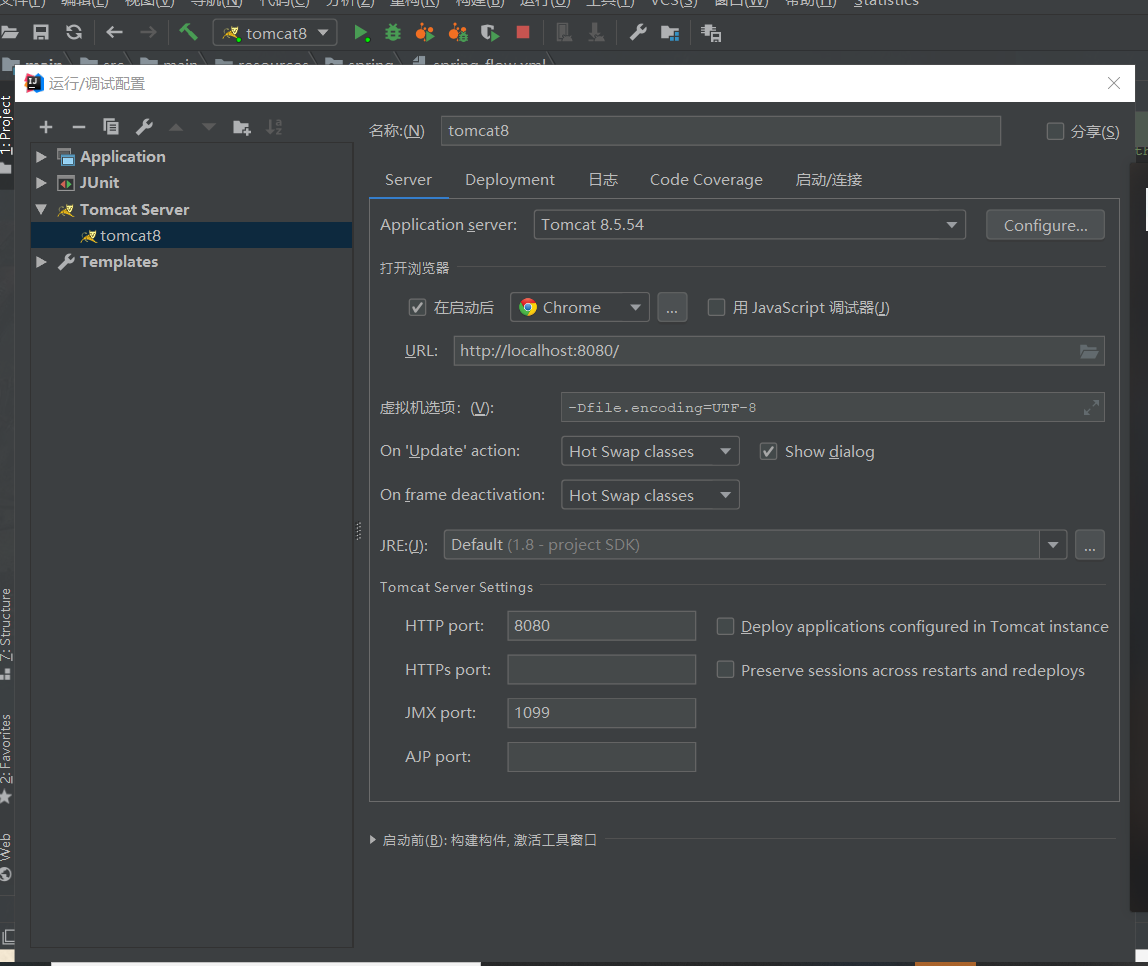
Task: Click the HTTP port field
Action: point(602,626)
